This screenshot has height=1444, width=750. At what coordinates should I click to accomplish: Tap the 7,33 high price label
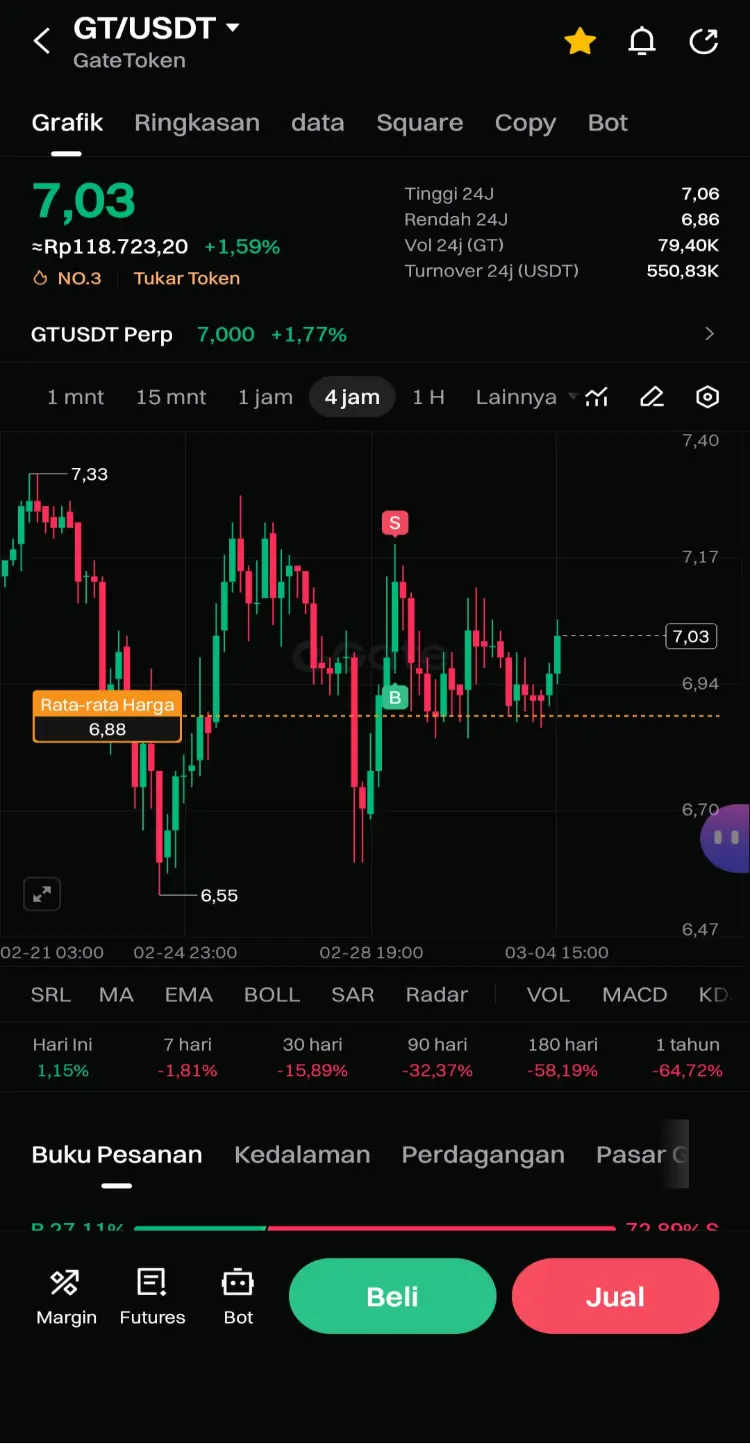click(x=89, y=474)
